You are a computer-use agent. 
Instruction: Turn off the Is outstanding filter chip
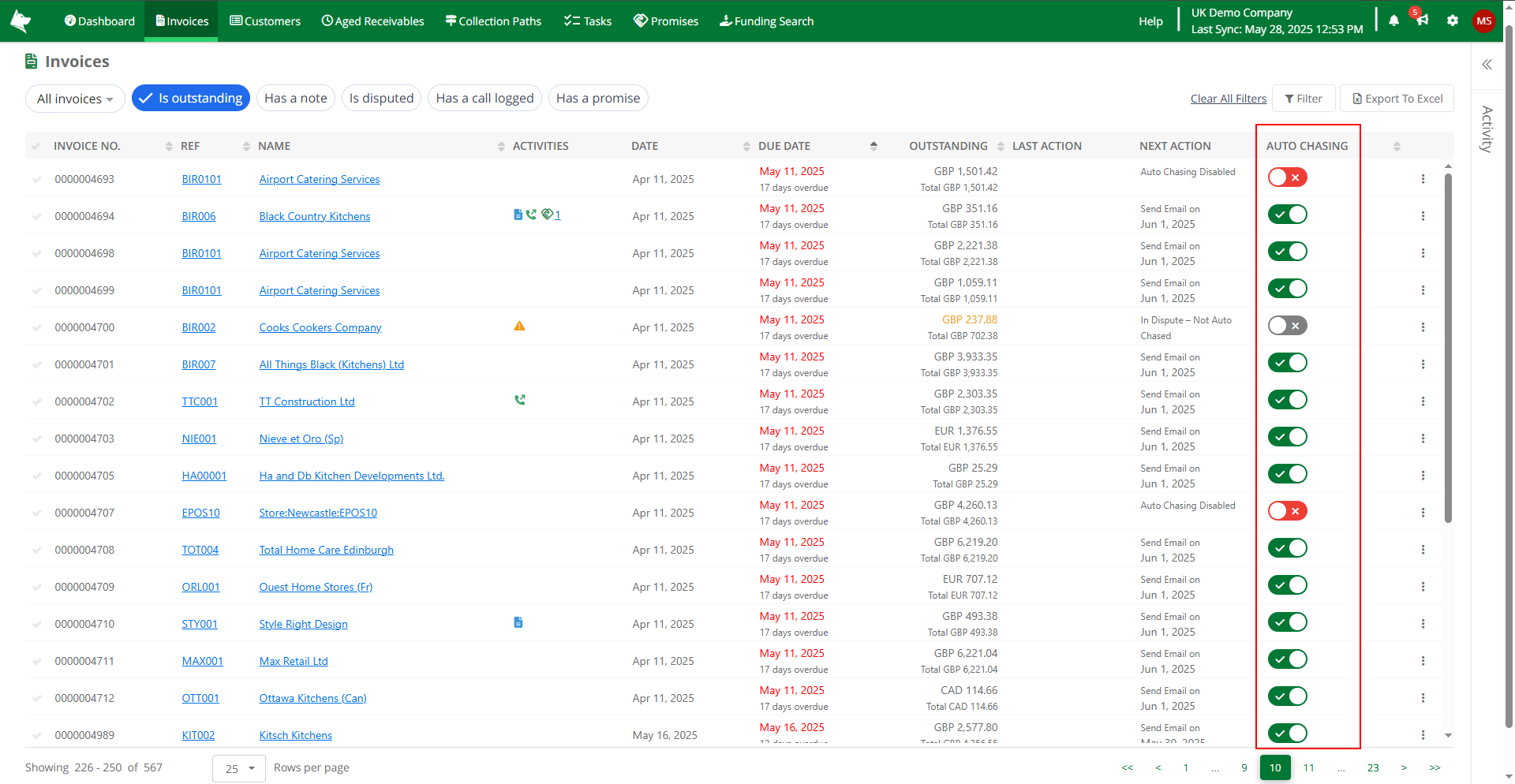tap(191, 99)
